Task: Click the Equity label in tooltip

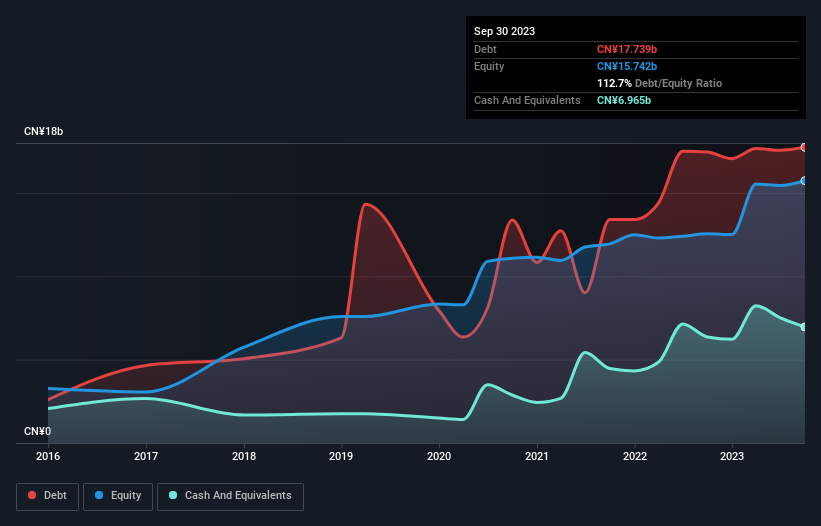Action: point(489,66)
